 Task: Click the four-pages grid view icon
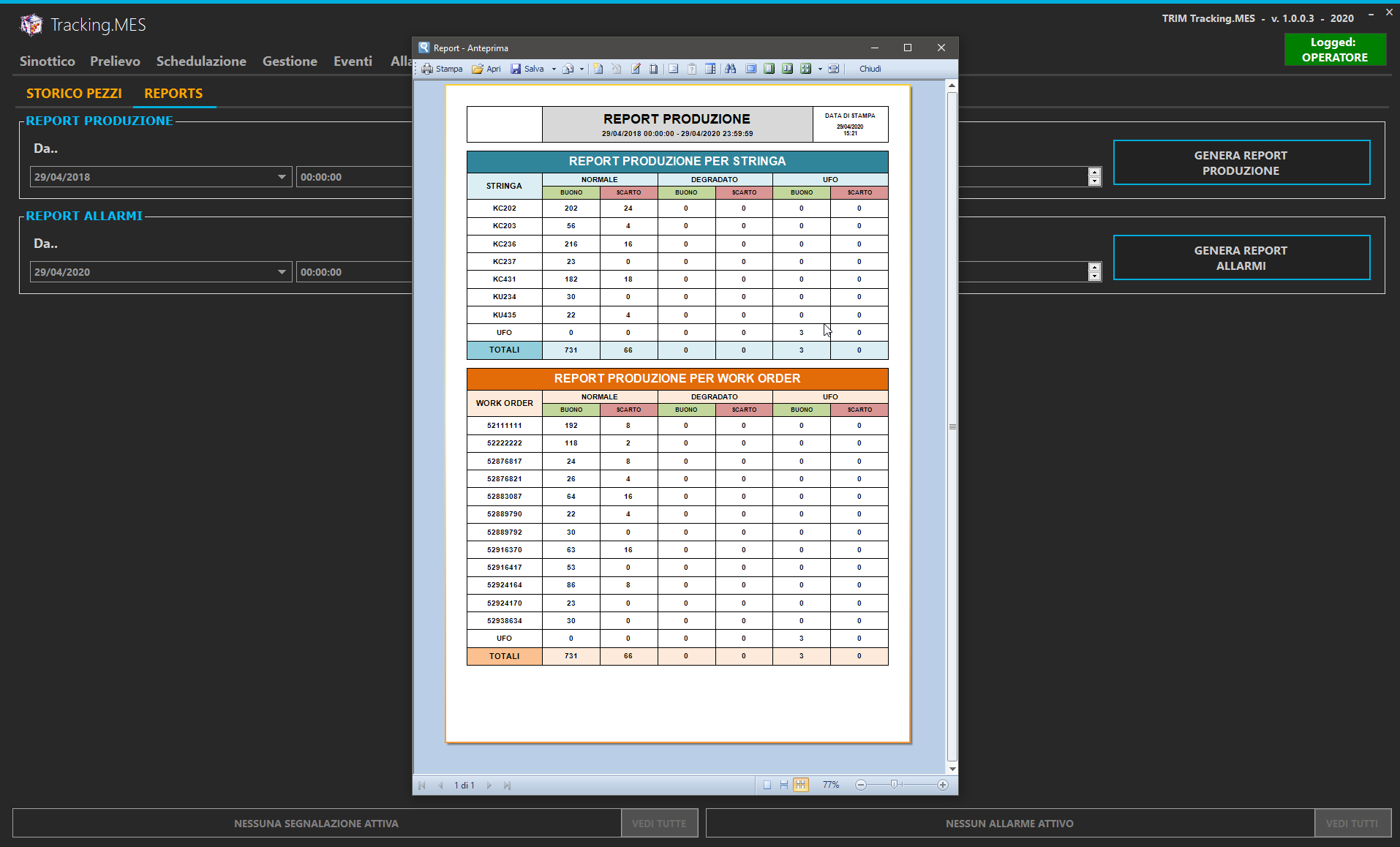(806, 69)
